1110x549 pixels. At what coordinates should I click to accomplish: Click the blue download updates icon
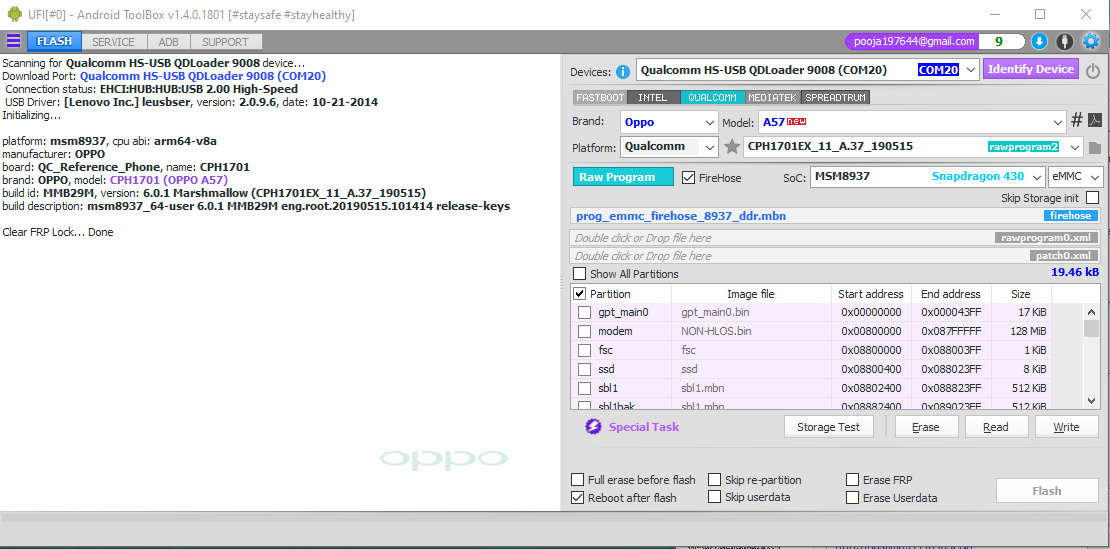(1039, 41)
